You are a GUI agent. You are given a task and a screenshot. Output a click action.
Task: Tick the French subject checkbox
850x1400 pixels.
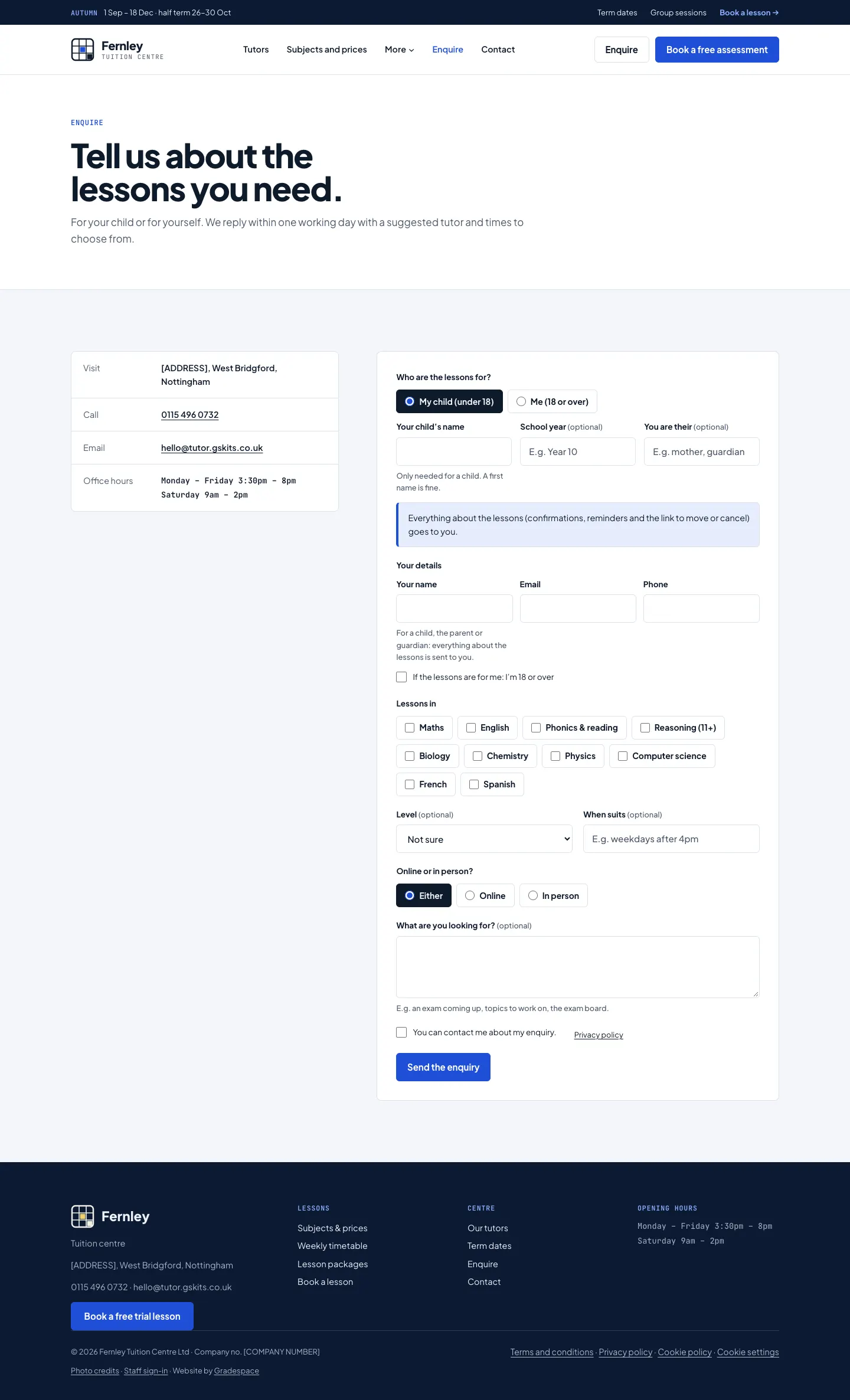[410, 784]
